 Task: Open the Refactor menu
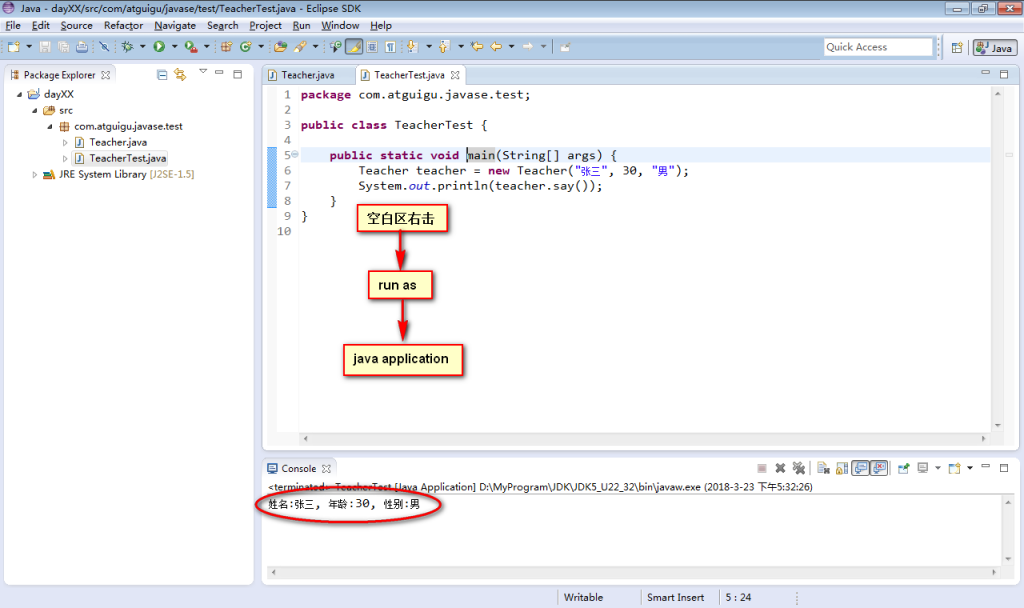[x=123, y=25]
